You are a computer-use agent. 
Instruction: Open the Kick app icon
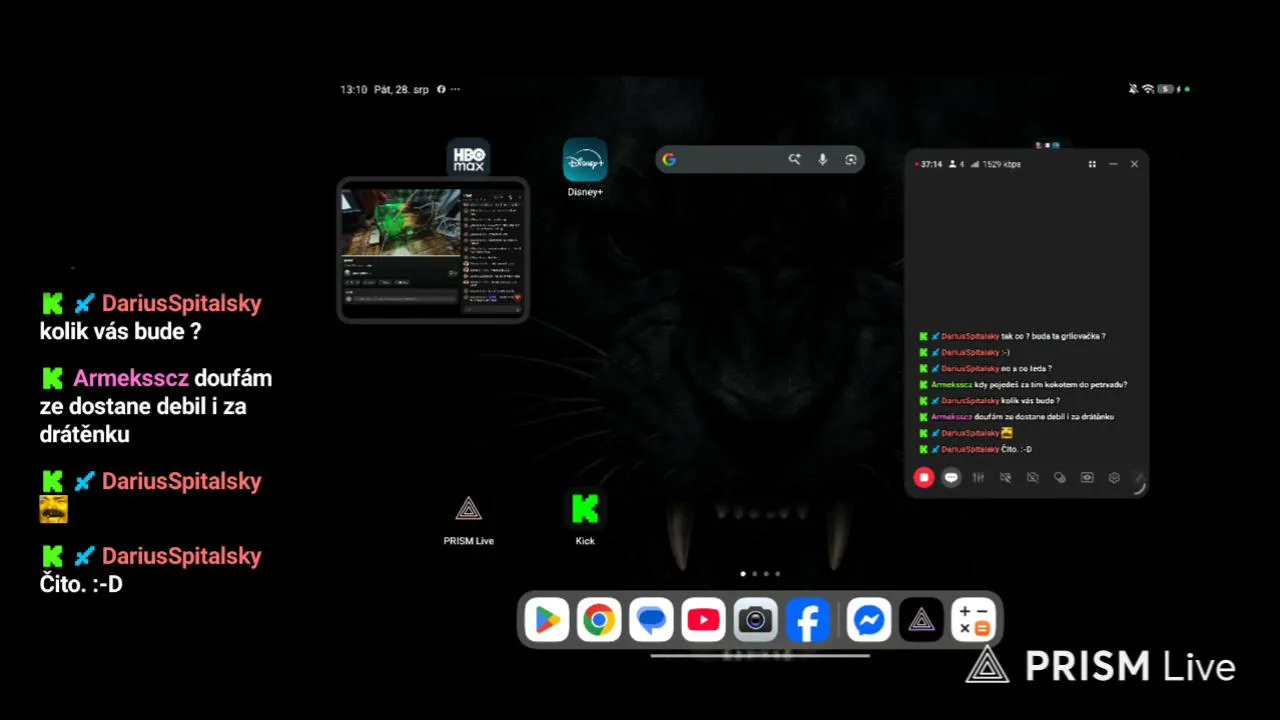pyautogui.click(x=585, y=509)
